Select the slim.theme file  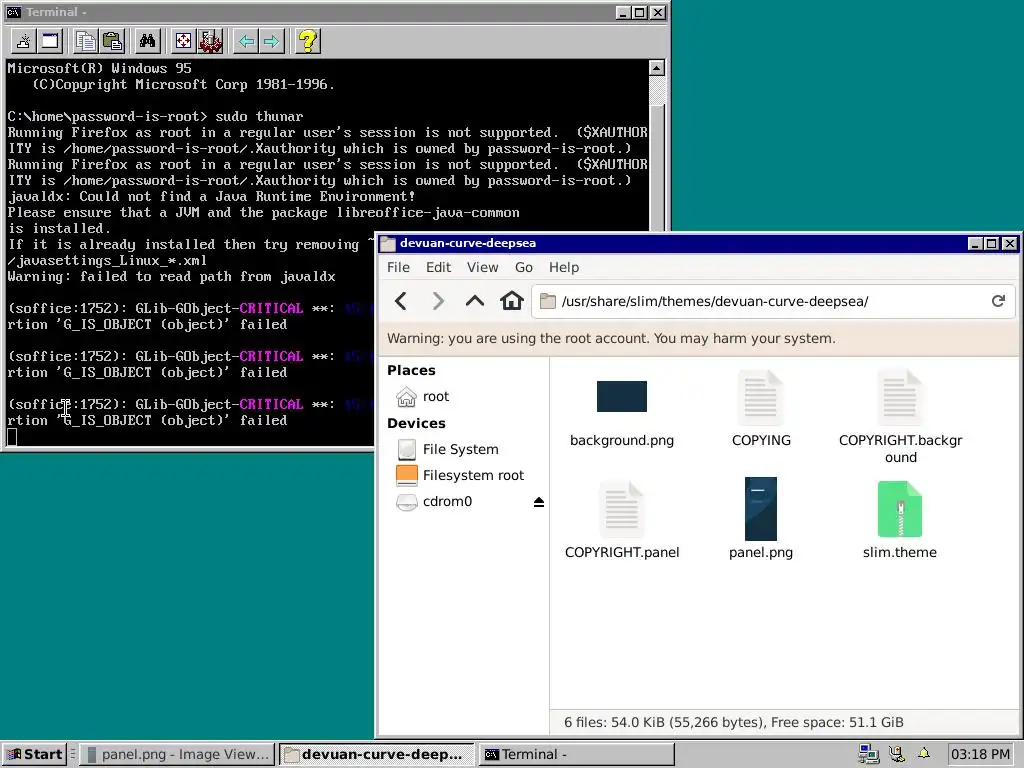pyautogui.click(x=900, y=521)
